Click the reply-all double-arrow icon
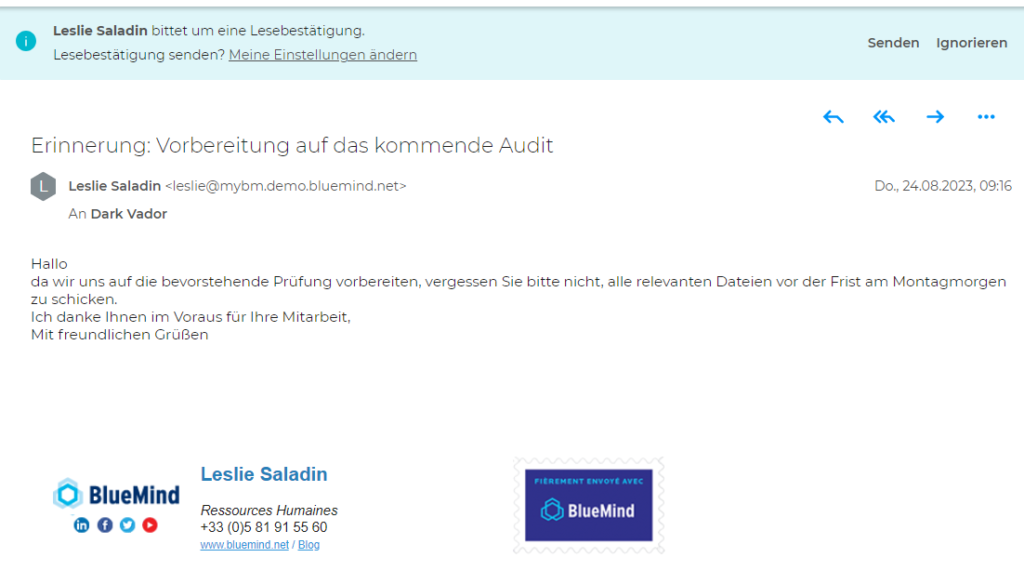1024x584 pixels. point(884,117)
